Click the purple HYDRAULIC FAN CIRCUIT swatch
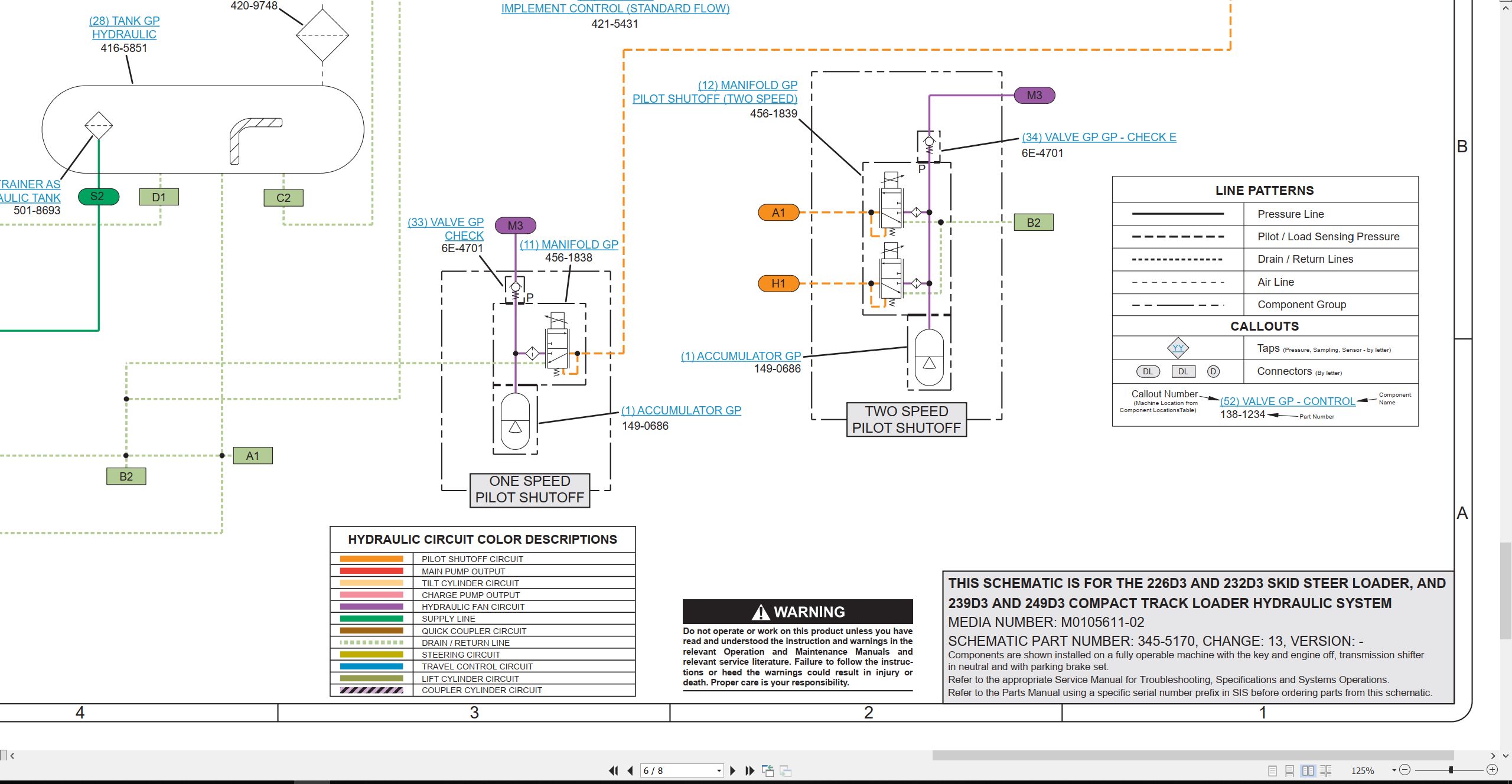 (372, 607)
